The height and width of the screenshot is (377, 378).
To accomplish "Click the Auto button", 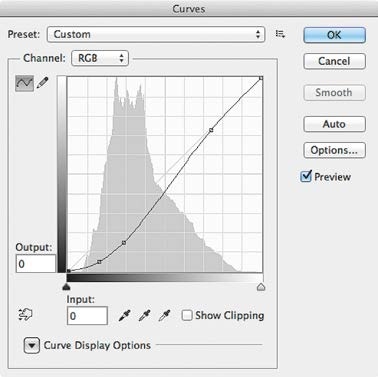I will point(334,124).
